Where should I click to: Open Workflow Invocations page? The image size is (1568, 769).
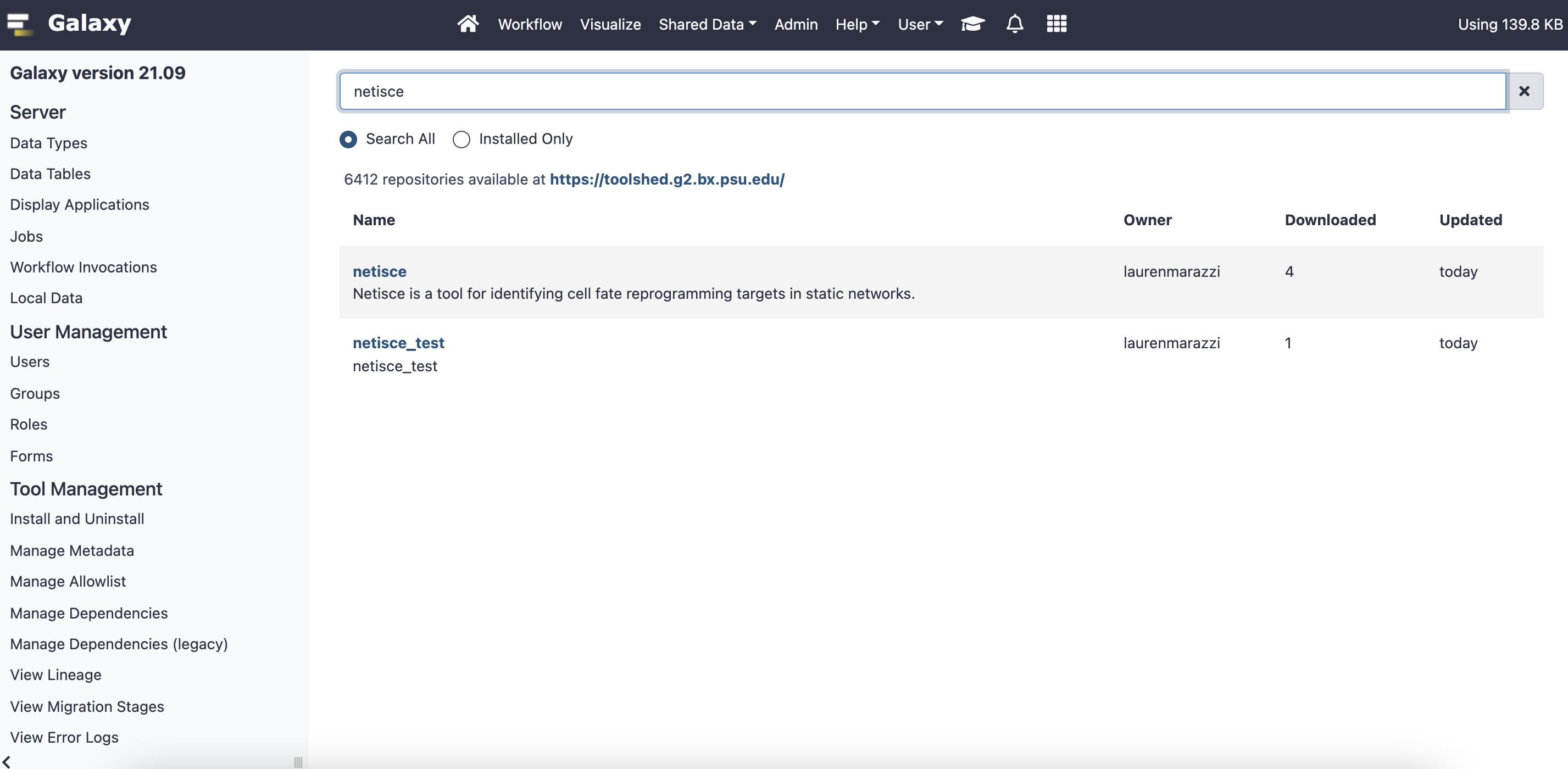(x=84, y=267)
